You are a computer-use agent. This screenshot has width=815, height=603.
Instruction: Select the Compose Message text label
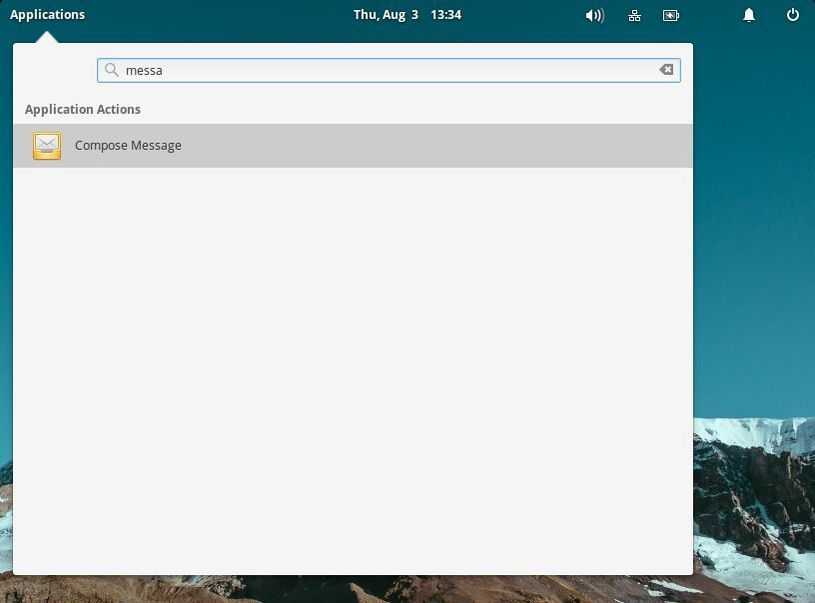(128, 146)
